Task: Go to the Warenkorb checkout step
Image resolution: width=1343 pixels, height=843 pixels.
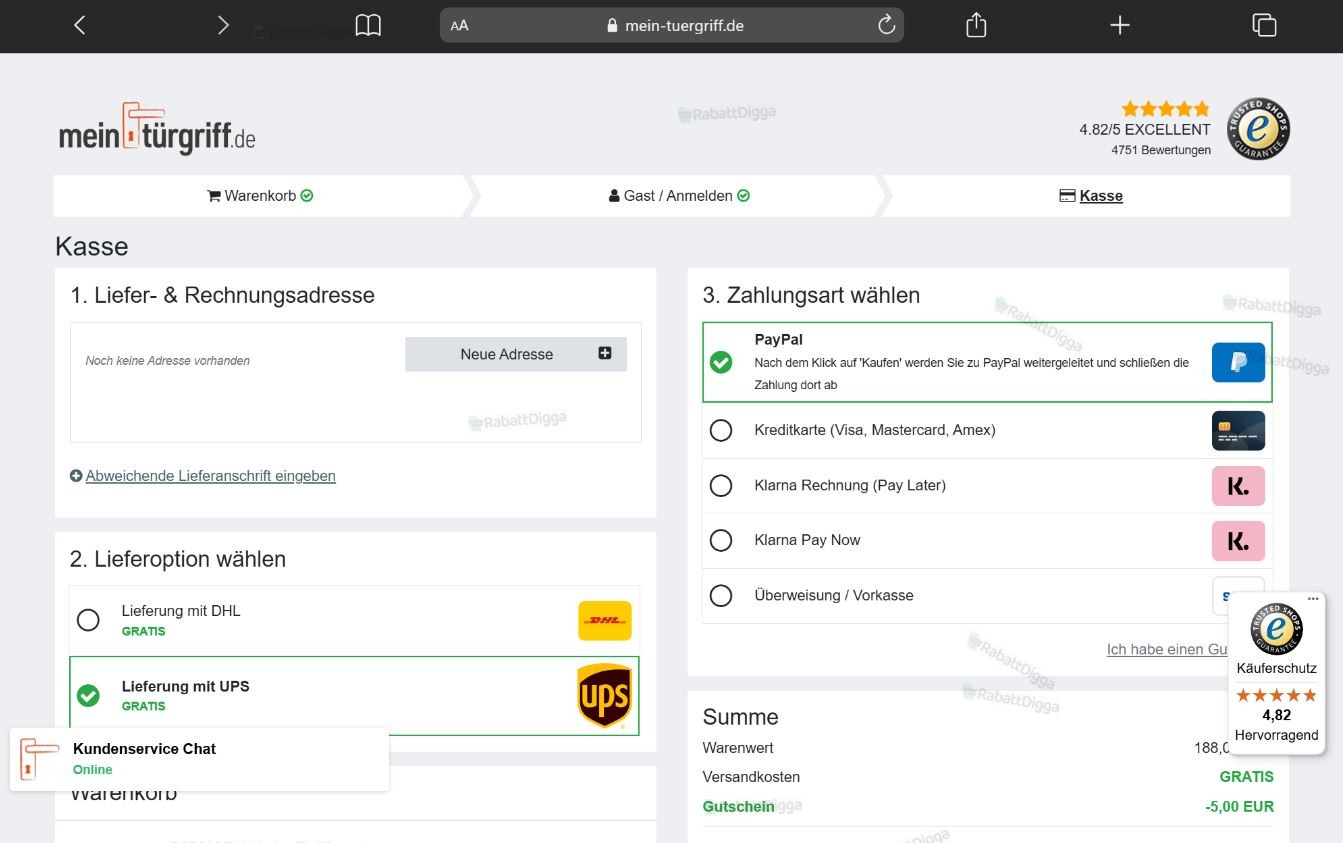Action: click(260, 196)
